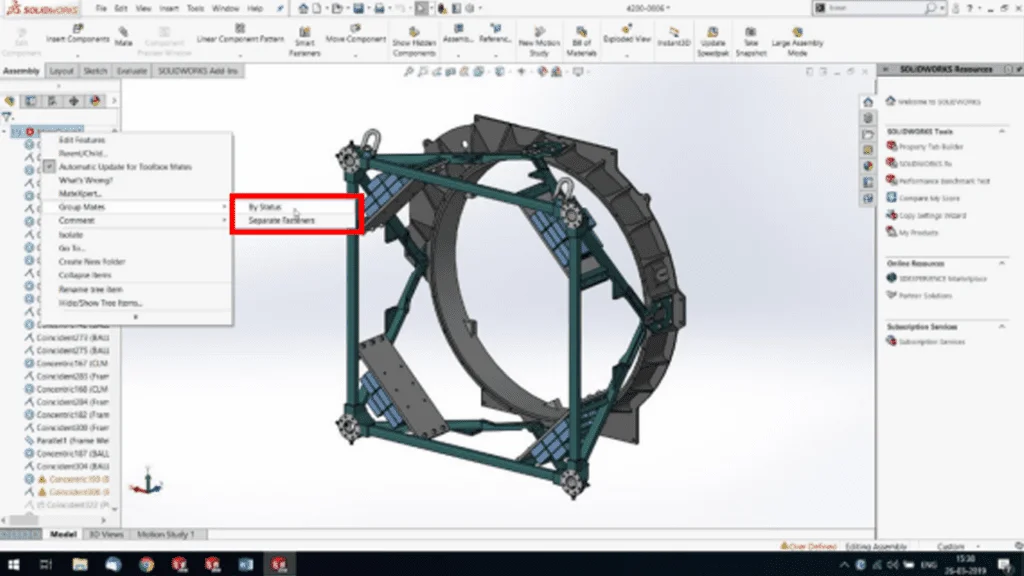
Task: Click Take Snapshot
Action: 750,42
